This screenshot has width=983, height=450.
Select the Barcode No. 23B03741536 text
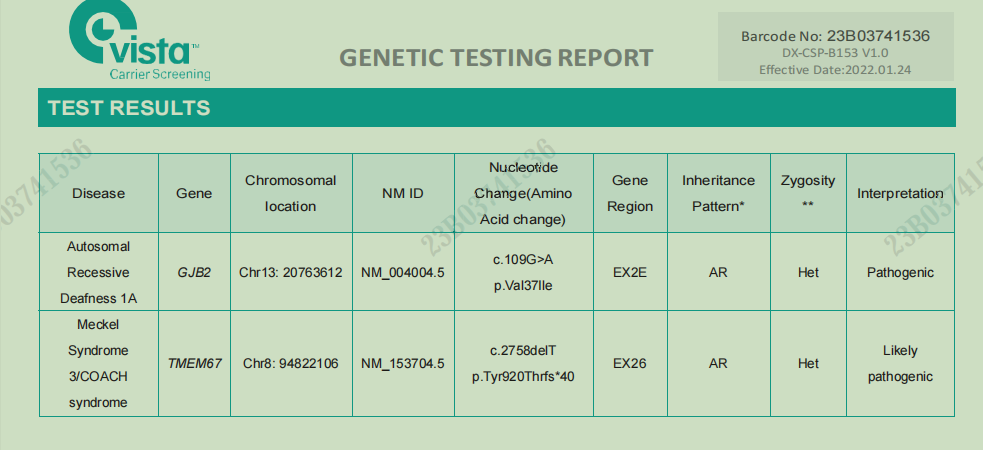[x=835, y=36]
